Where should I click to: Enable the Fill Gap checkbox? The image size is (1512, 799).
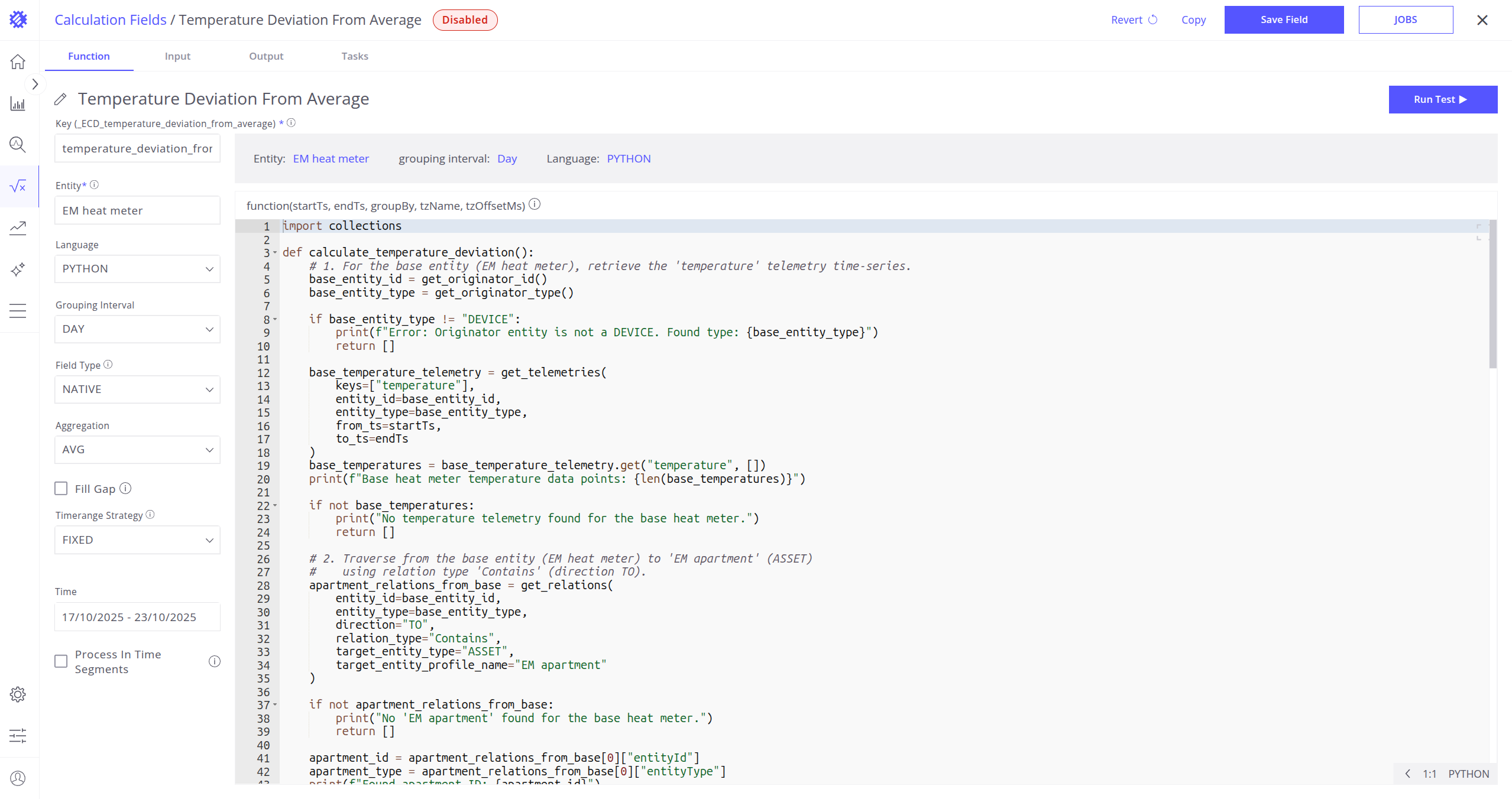61,488
